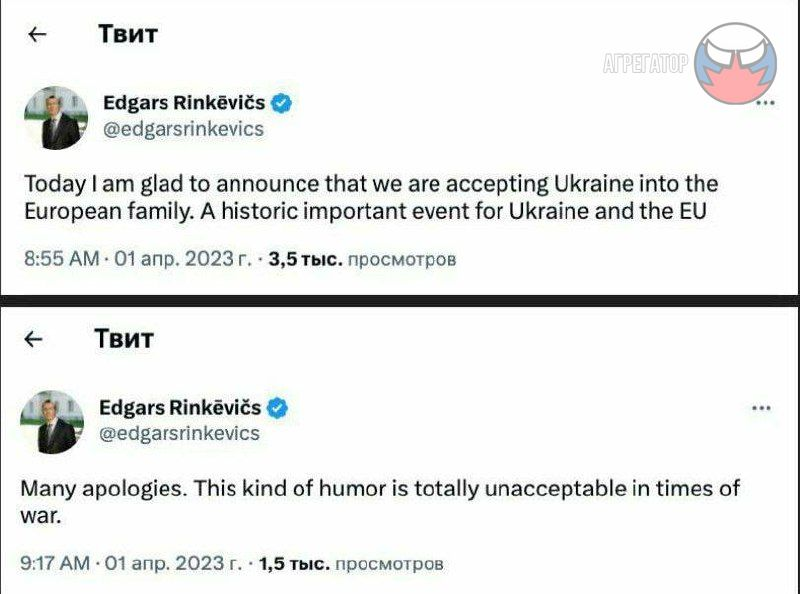
Task: Open Edgars Rinkēvičs avatar on the apology tweet
Action: 52,422
